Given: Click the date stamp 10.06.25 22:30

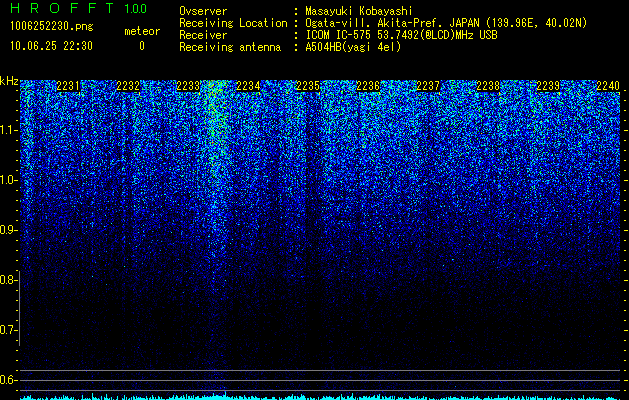Looking at the screenshot, I should pos(51,46).
